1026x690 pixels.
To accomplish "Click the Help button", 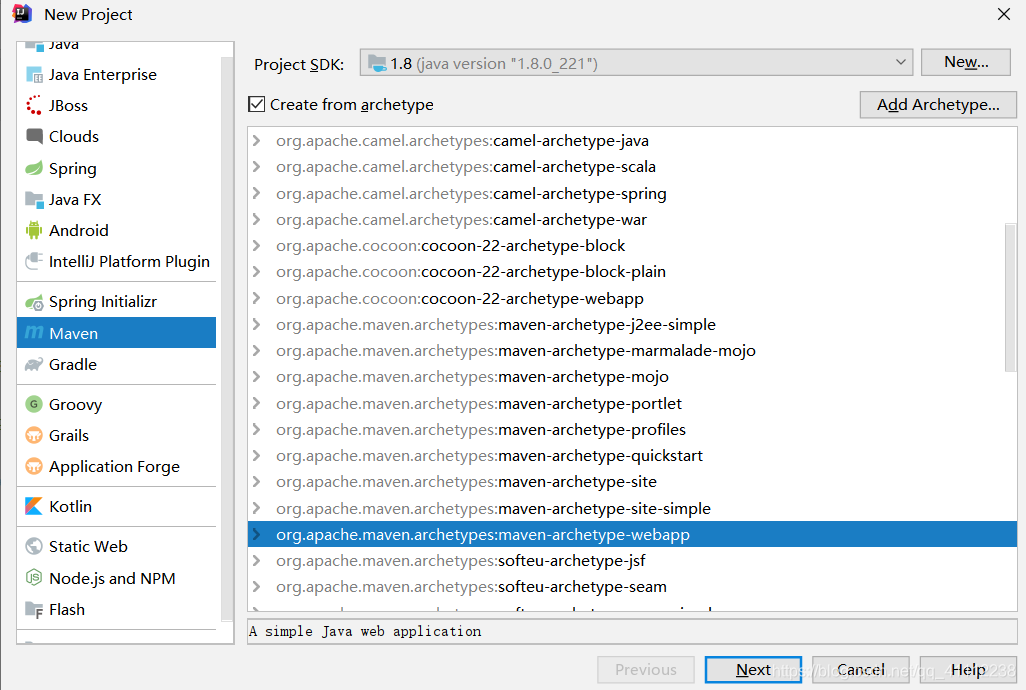I will pyautogui.click(x=968, y=670).
